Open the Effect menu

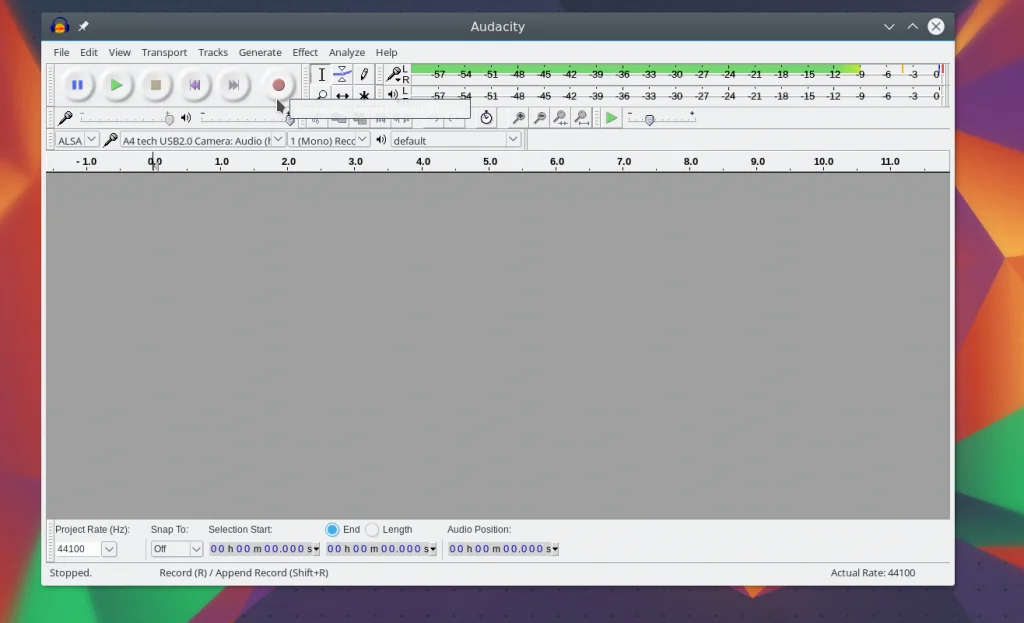click(x=305, y=52)
